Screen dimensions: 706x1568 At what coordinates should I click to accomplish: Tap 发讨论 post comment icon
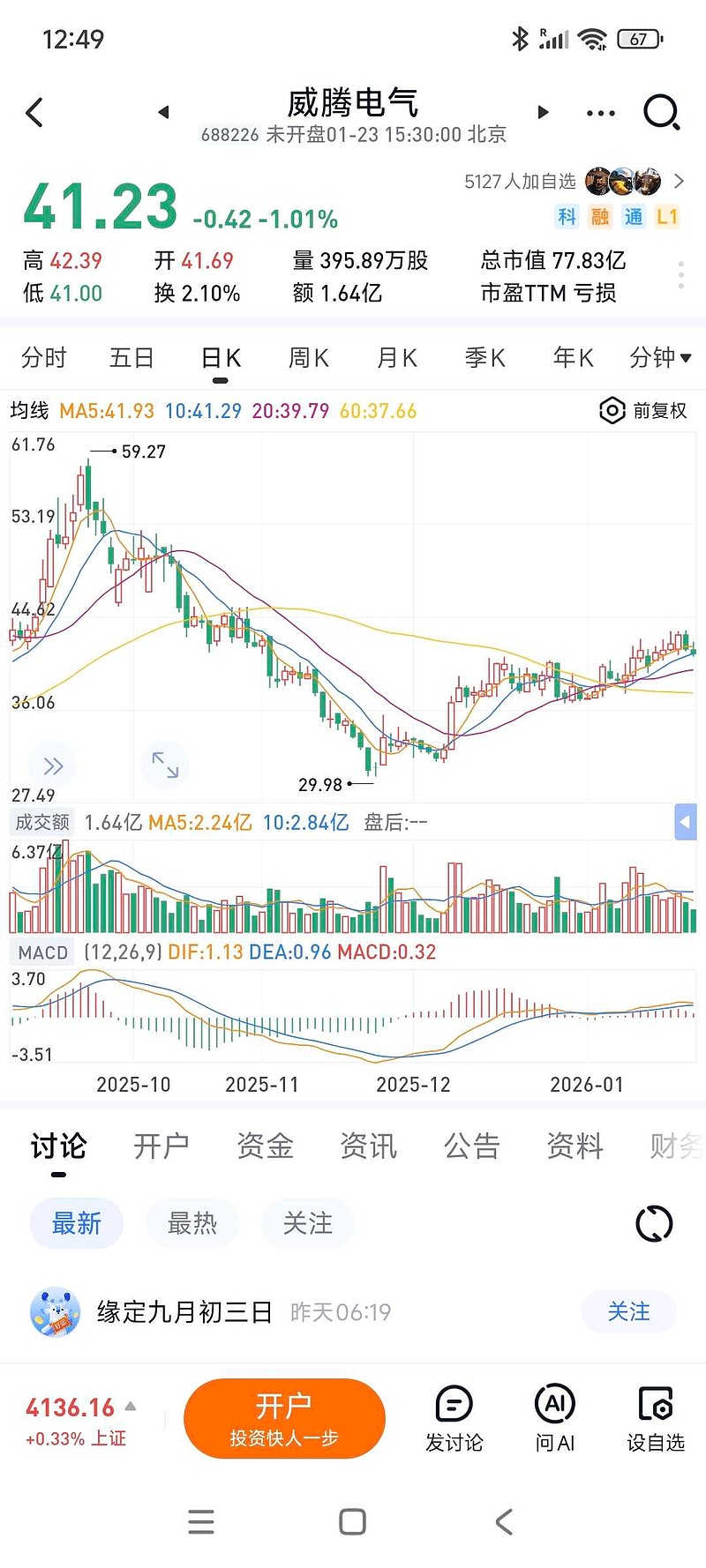tap(454, 1419)
